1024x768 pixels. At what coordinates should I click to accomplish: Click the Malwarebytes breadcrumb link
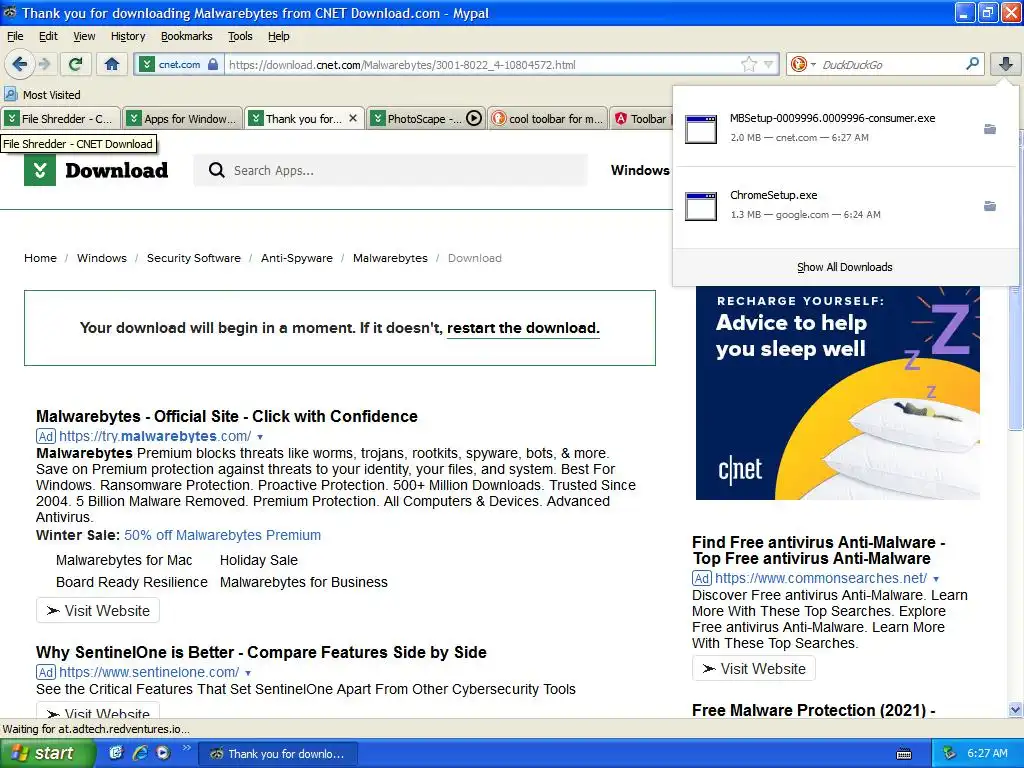(390, 258)
